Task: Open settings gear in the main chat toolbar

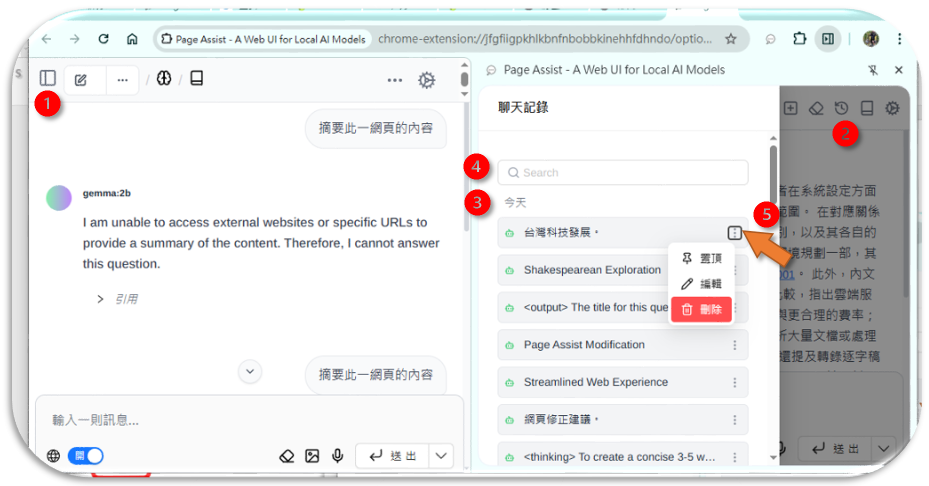Action: pyautogui.click(x=427, y=80)
